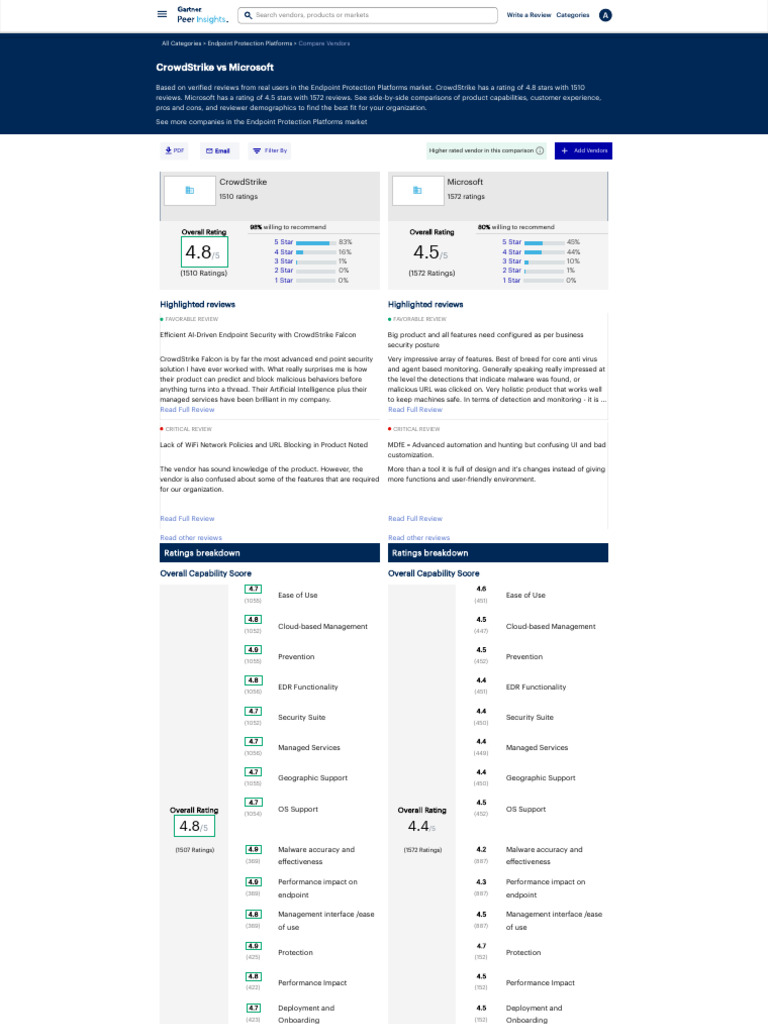Click the user avatar icon
Viewport: 768px width, 1024px height.
click(605, 15)
